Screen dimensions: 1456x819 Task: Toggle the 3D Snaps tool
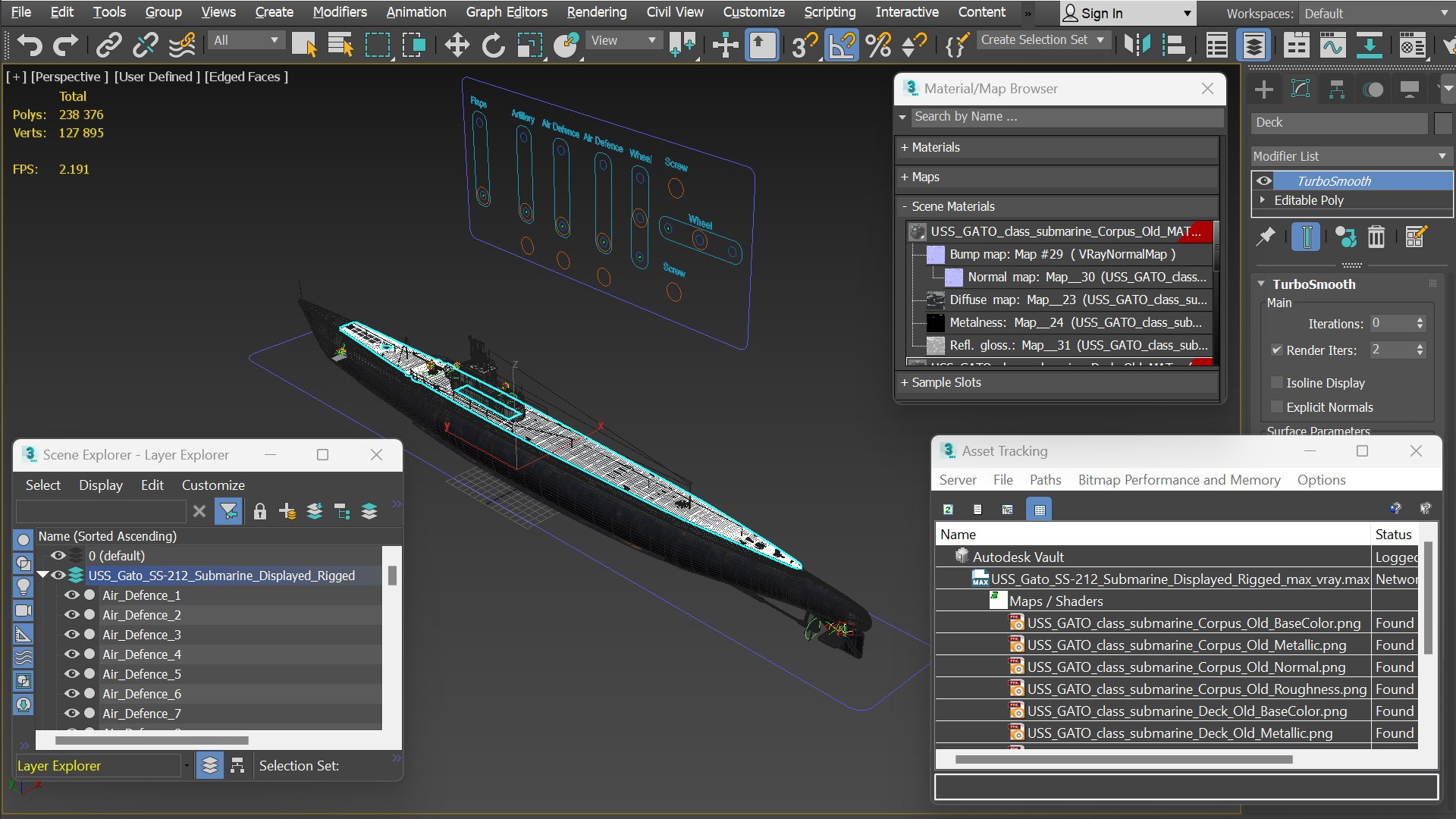coord(805,45)
